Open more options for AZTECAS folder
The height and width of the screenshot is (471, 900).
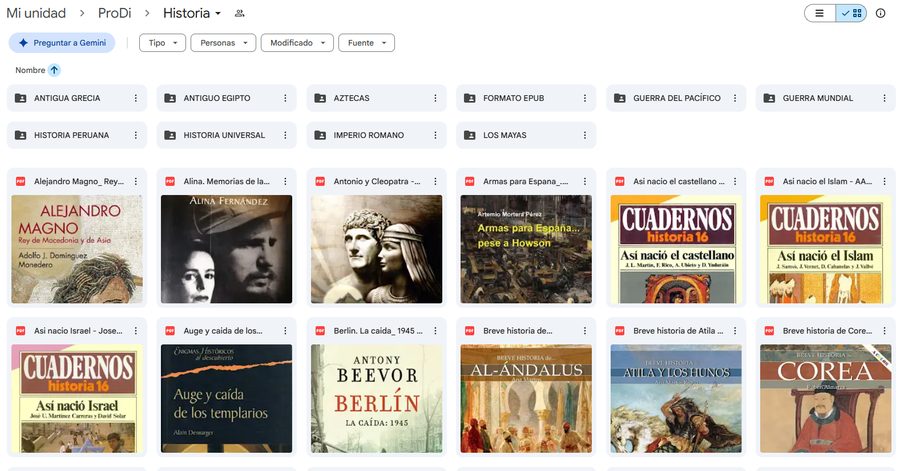tap(435, 98)
